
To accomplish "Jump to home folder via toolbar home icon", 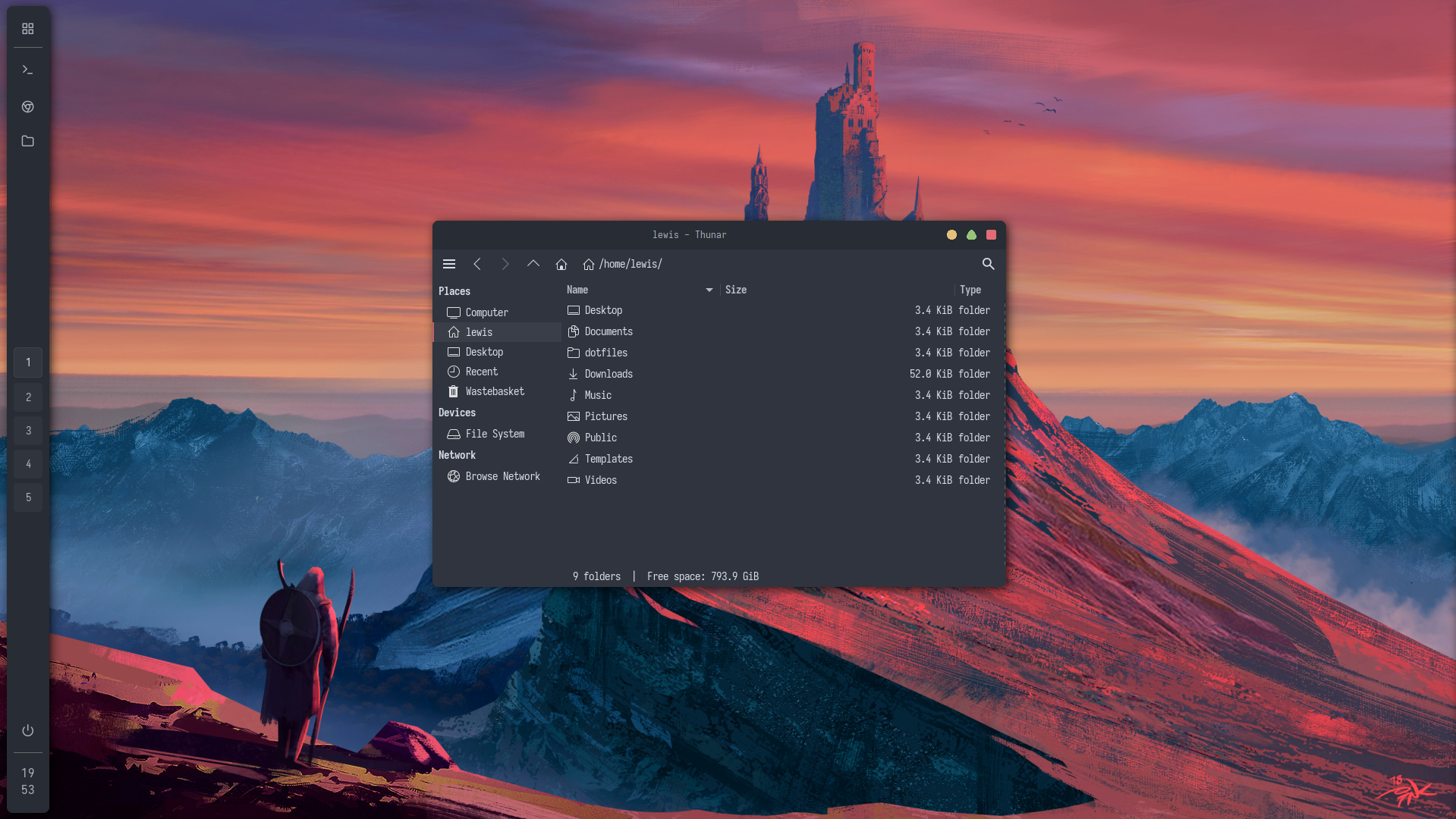I will (x=561, y=264).
